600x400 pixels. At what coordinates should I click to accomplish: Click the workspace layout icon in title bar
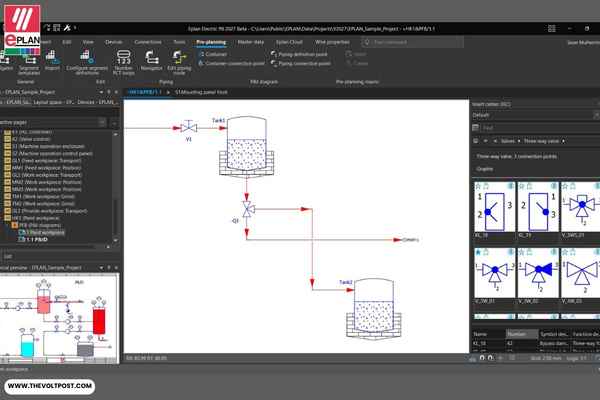[551, 29]
